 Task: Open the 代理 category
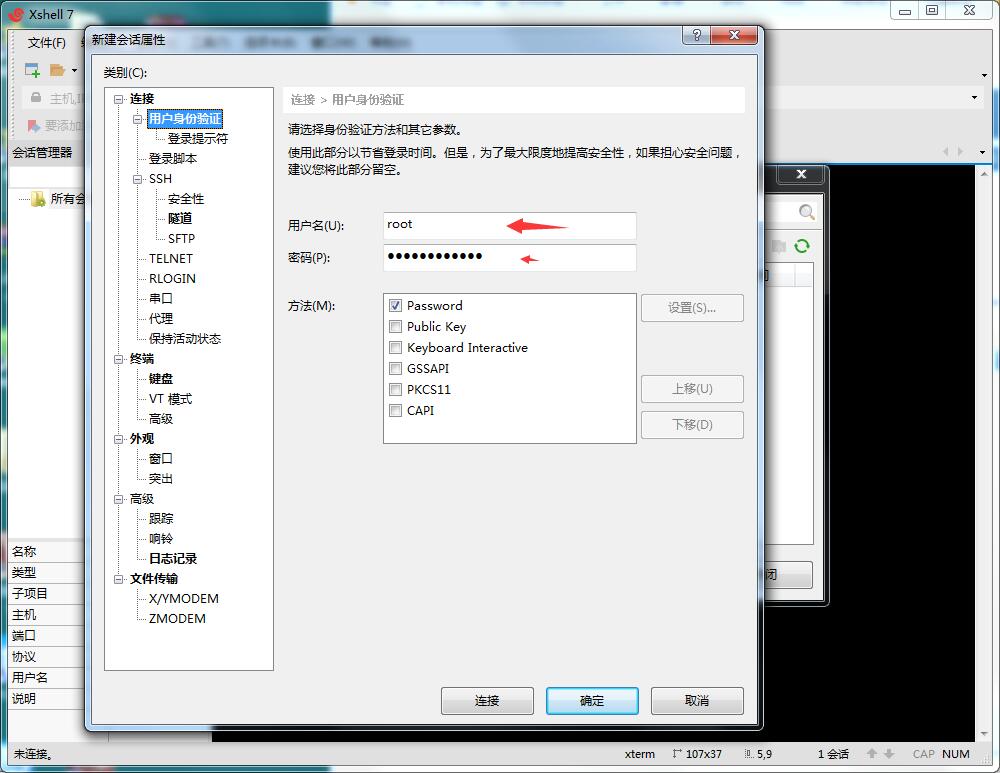pyautogui.click(x=161, y=318)
